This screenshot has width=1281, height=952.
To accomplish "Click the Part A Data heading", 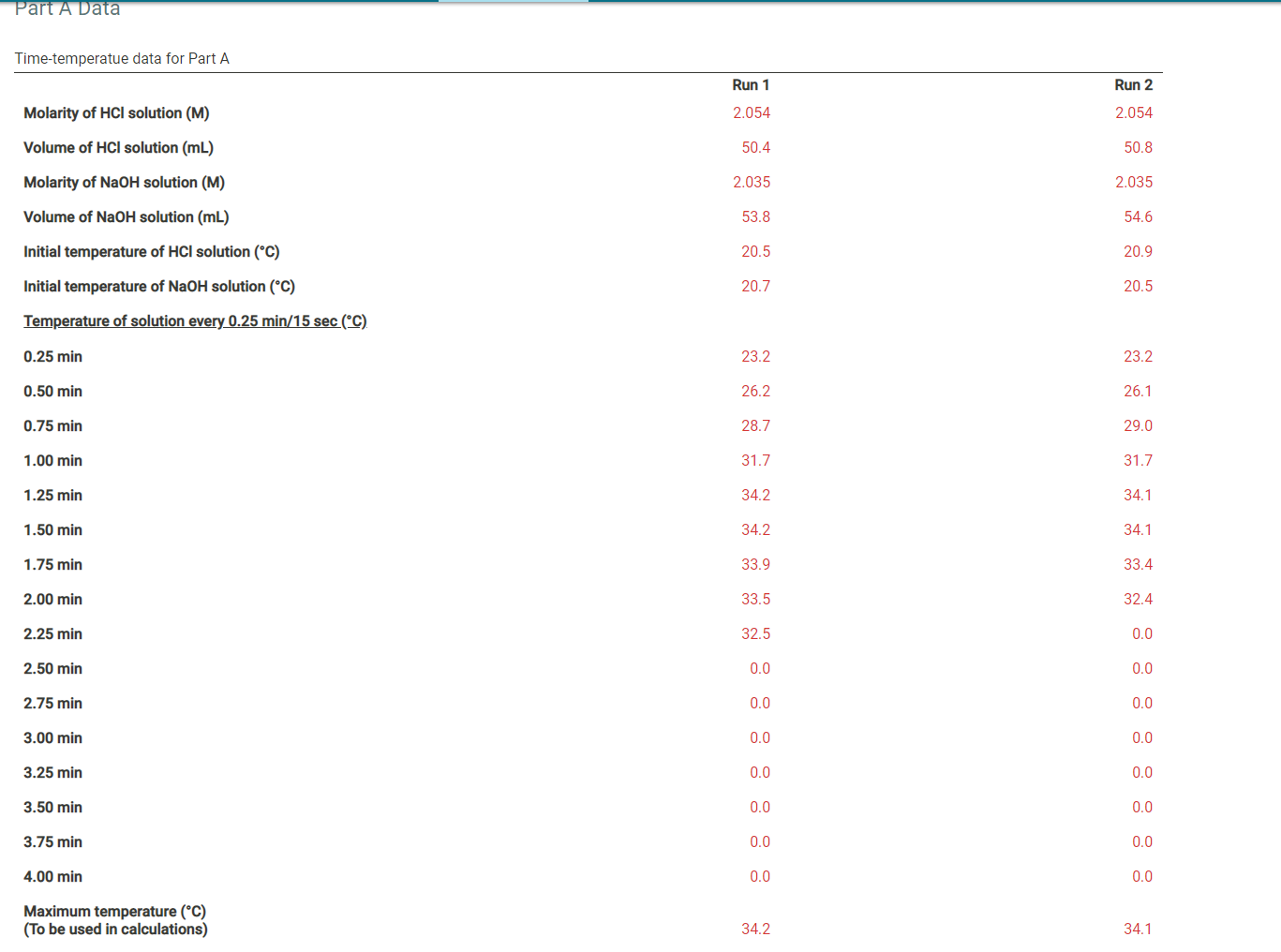I will [x=66, y=9].
